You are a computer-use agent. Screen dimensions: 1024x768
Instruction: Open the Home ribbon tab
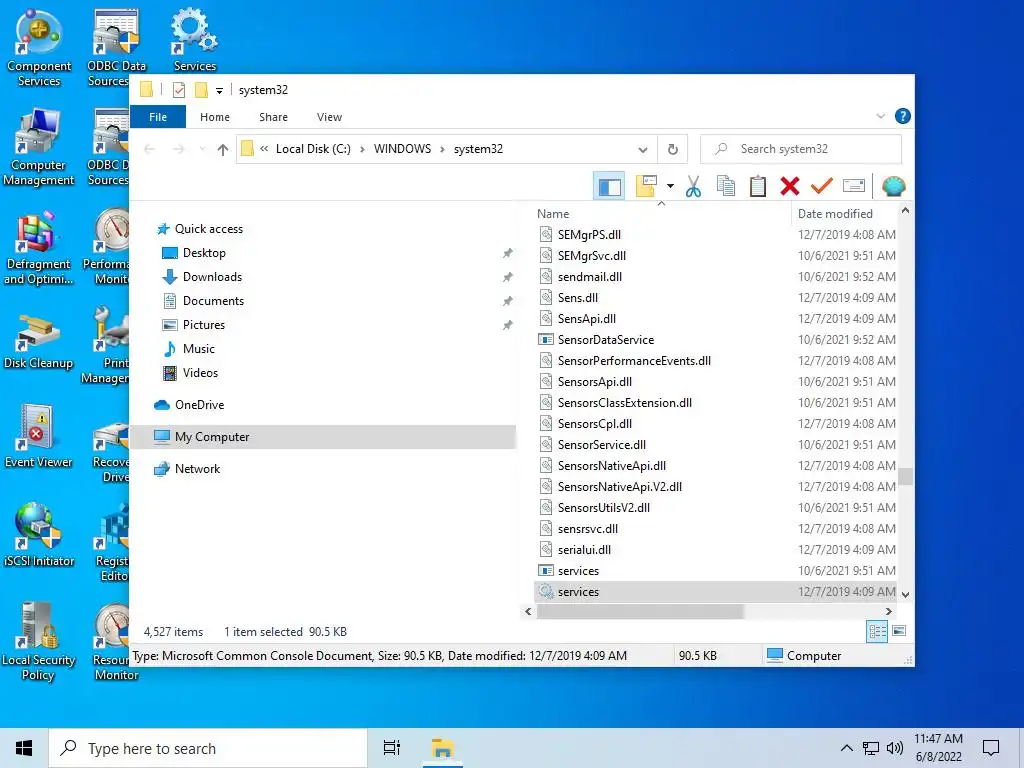[215, 117]
